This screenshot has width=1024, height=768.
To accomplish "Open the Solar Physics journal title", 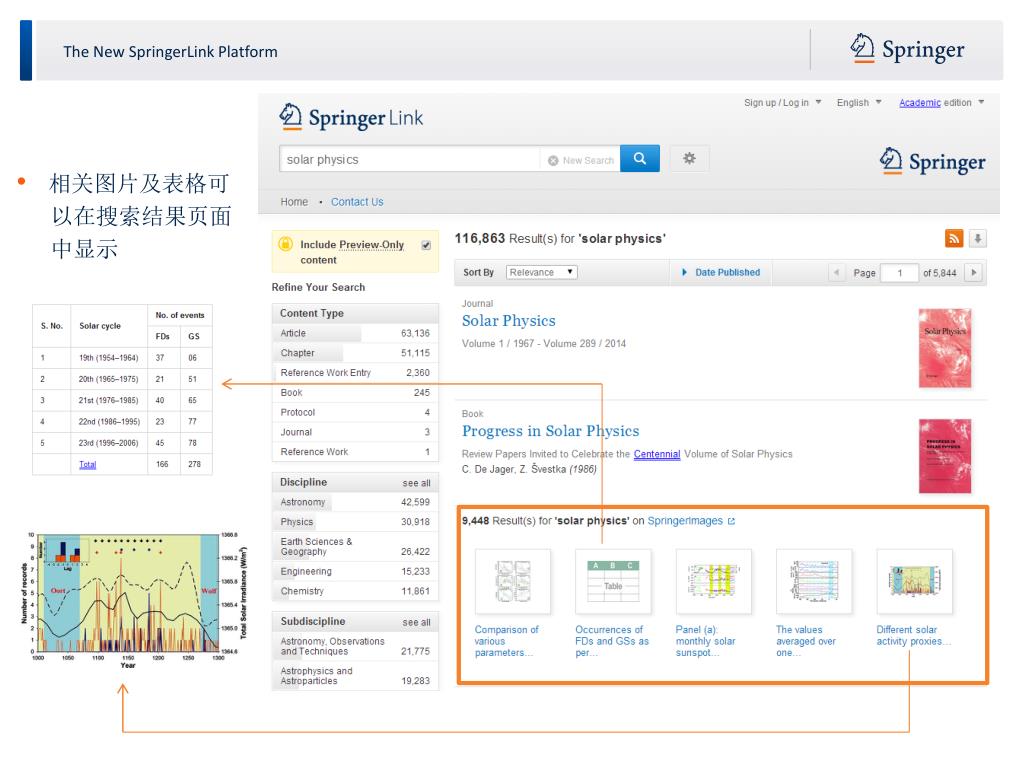I will click(508, 321).
